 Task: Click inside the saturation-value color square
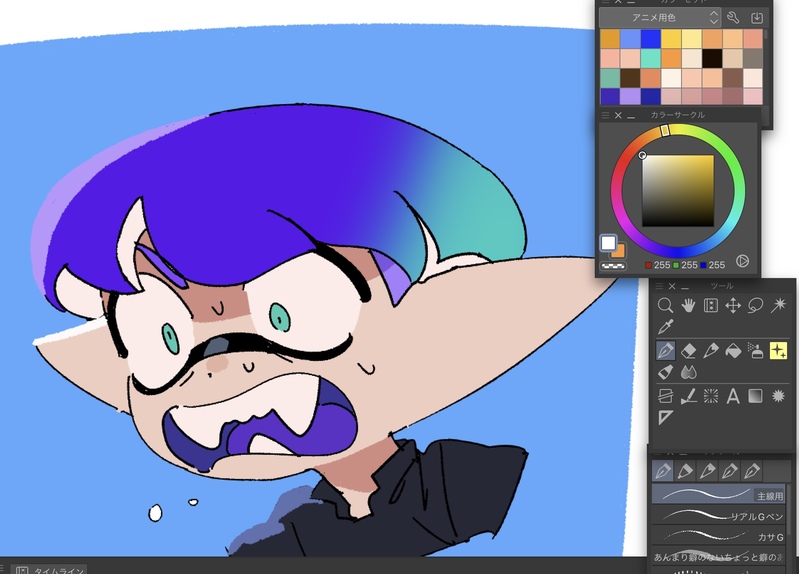[x=678, y=191]
